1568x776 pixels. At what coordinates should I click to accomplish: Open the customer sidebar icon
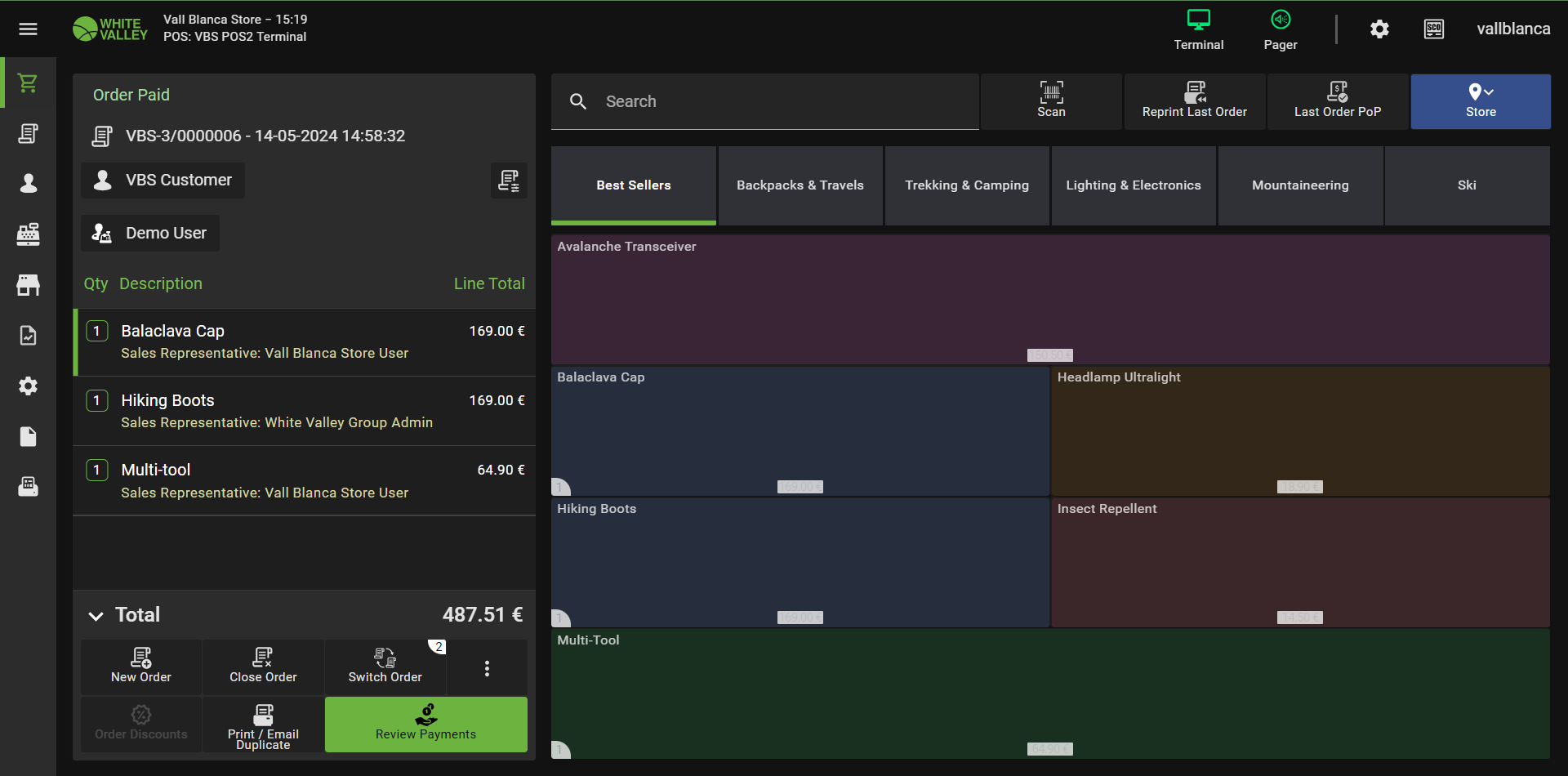tap(28, 184)
